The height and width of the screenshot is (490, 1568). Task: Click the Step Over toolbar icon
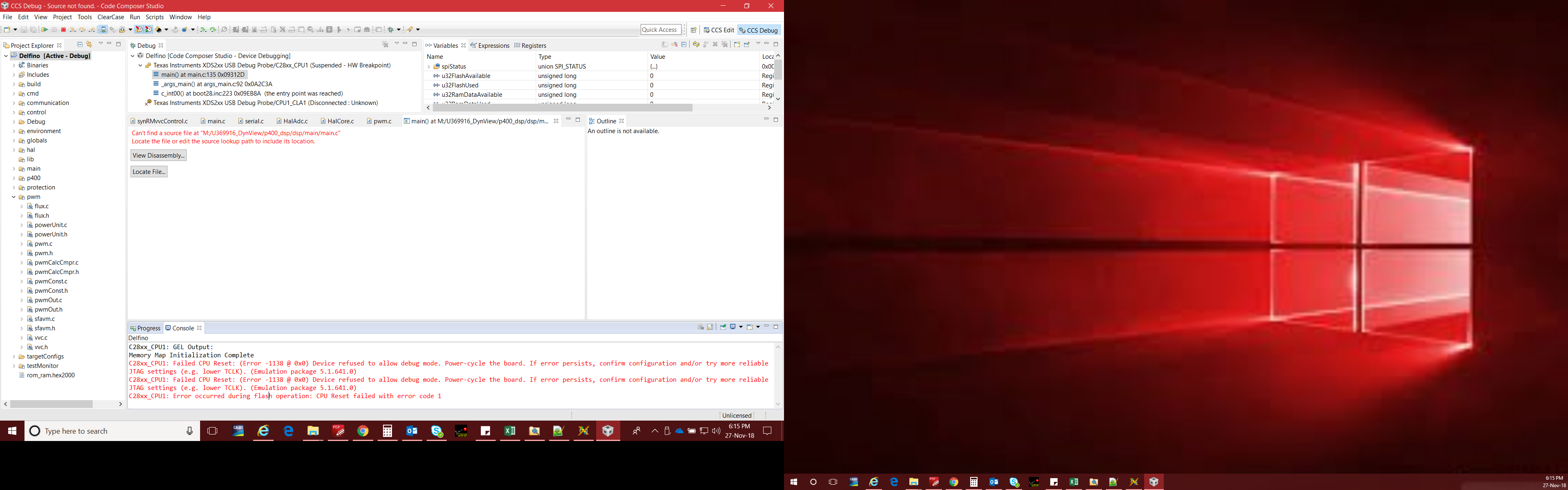pyautogui.click(x=82, y=30)
